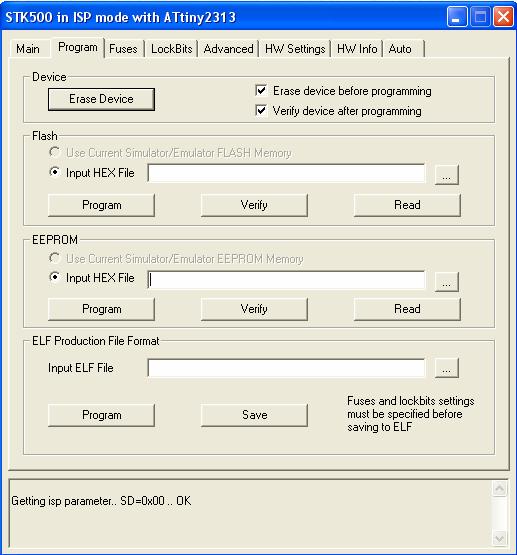Select Flash Input HEX File radio button
This screenshot has width=517, height=555.
[x=54, y=172]
